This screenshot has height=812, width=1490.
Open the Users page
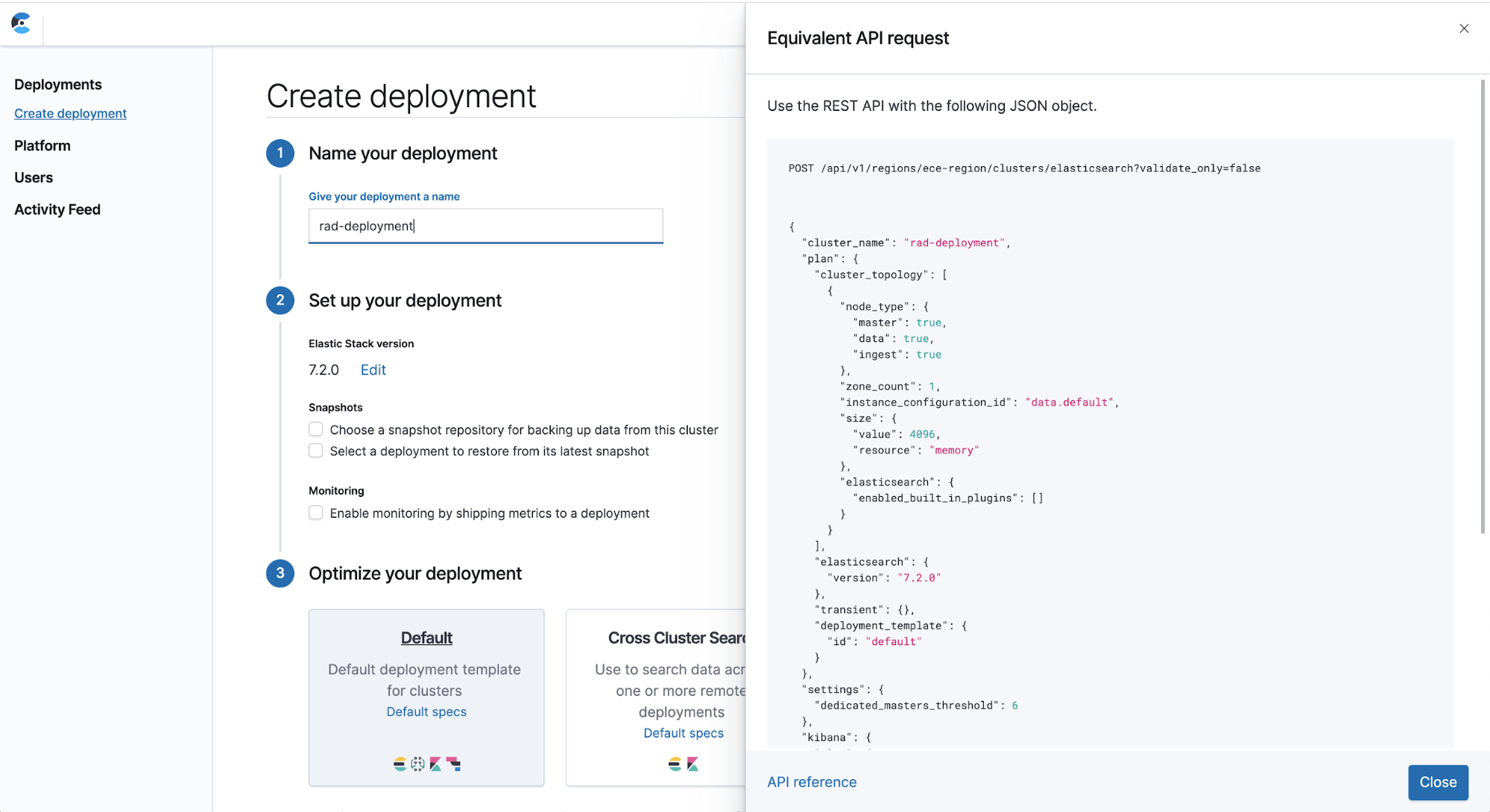coord(33,177)
